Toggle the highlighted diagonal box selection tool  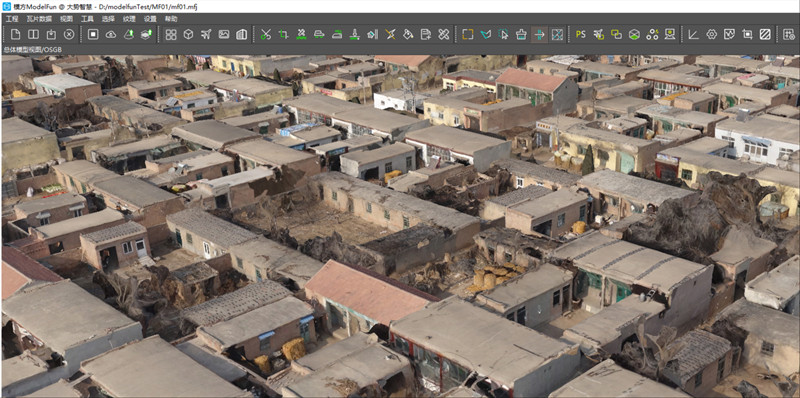point(557,34)
